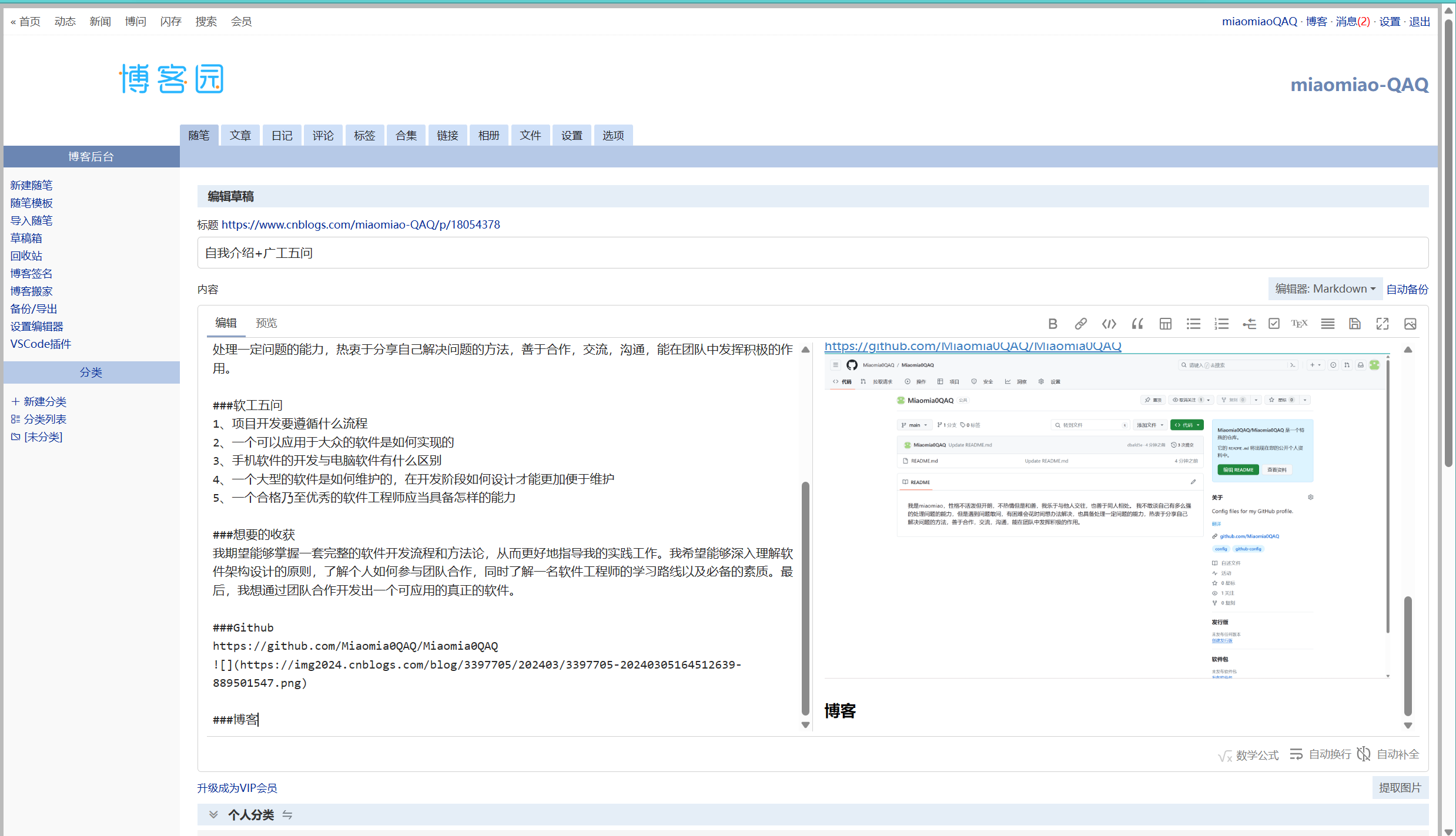Upload an image with the picture icon
Image resolution: width=1456 pixels, height=836 pixels.
click(x=1410, y=324)
